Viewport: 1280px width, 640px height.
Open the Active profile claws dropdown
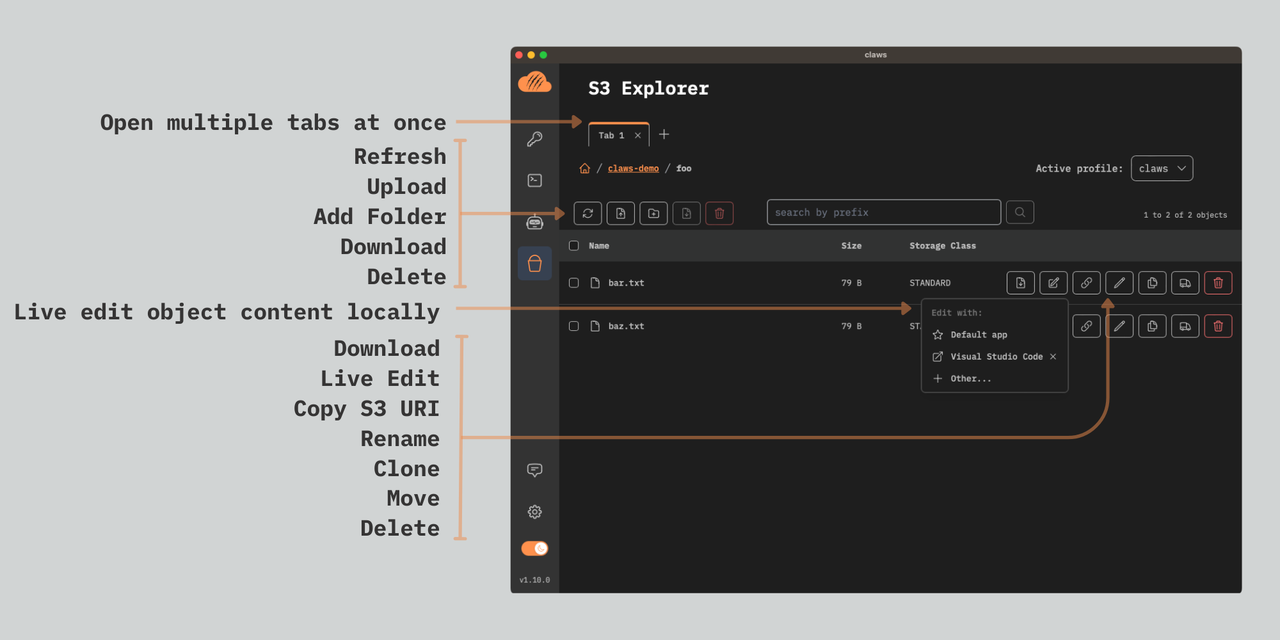click(1162, 168)
